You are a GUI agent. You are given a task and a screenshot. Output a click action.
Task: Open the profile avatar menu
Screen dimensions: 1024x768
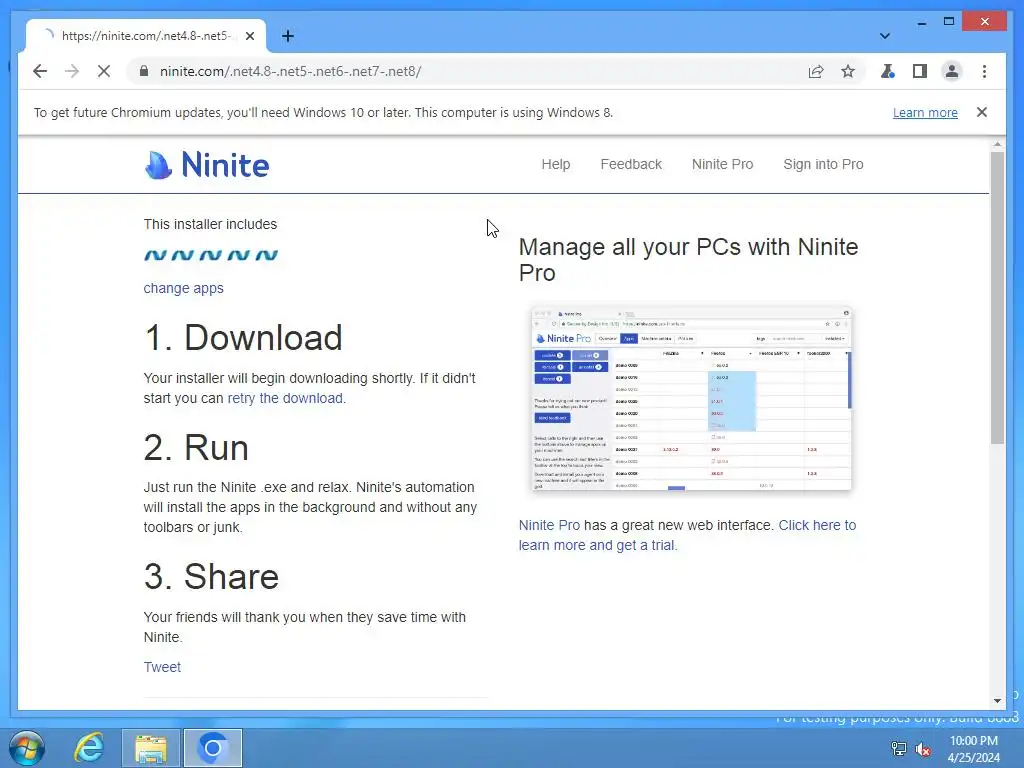(x=952, y=71)
